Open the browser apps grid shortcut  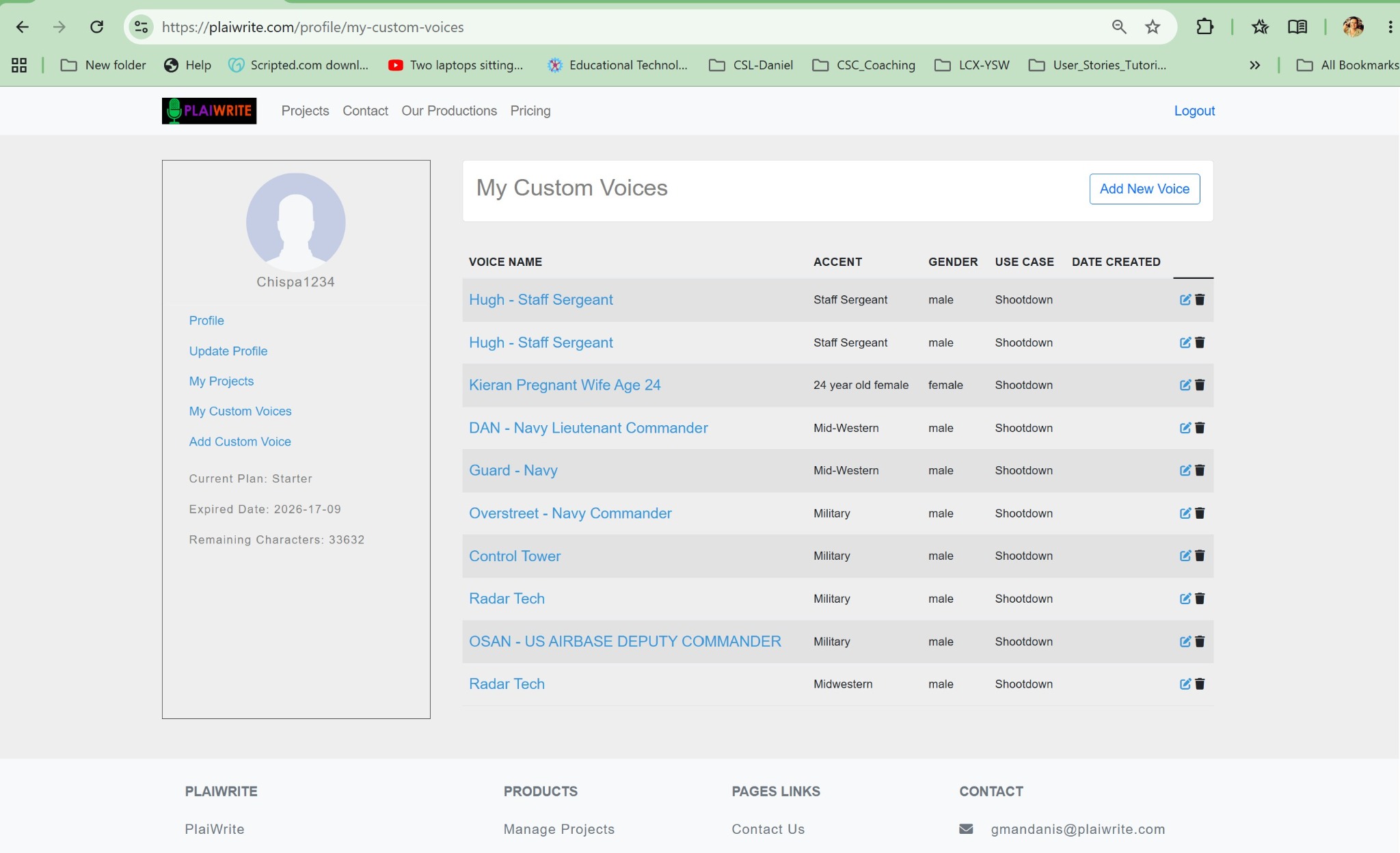[x=19, y=65]
